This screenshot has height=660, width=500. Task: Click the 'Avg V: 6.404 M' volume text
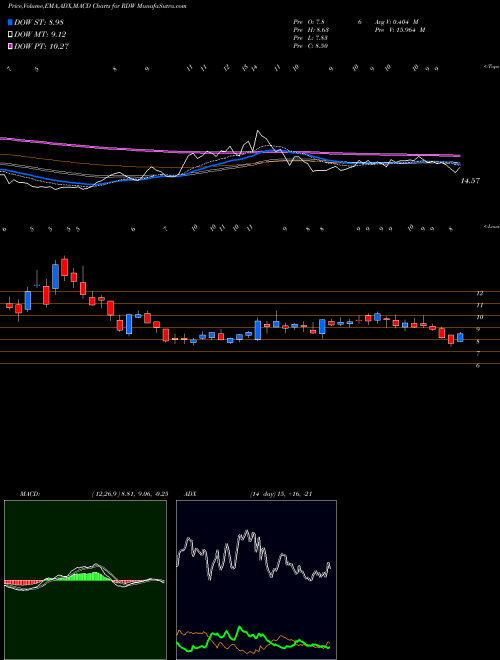pos(396,22)
